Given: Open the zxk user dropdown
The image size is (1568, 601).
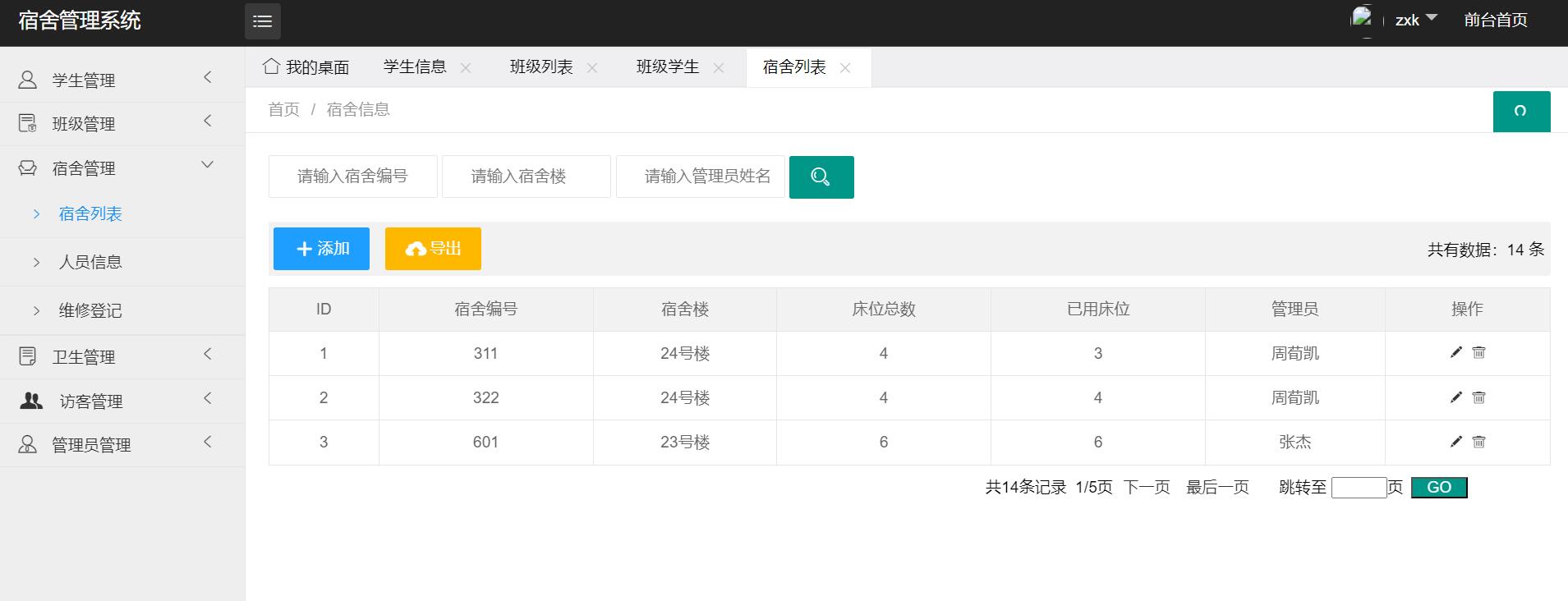Looking at the screenshot, I should [x=1416, y=20].
